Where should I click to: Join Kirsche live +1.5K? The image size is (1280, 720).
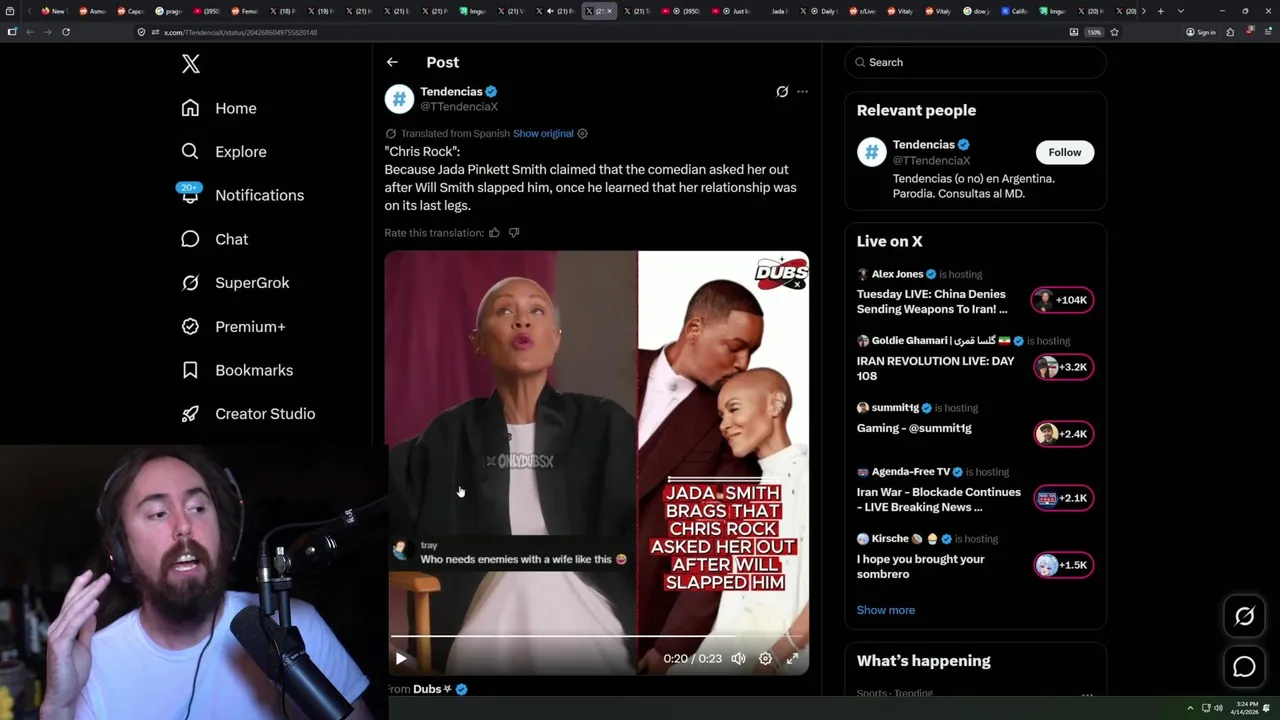point(1062,565)
